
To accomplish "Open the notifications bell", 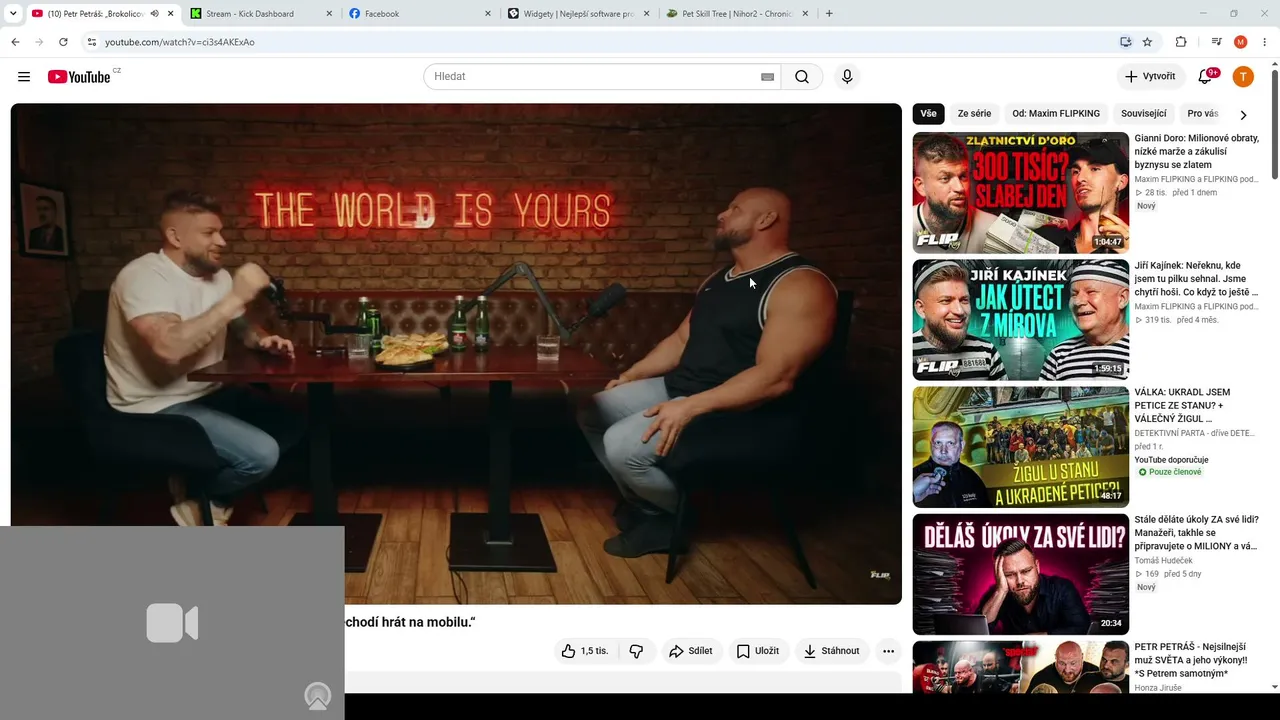I will point(1206,77).
